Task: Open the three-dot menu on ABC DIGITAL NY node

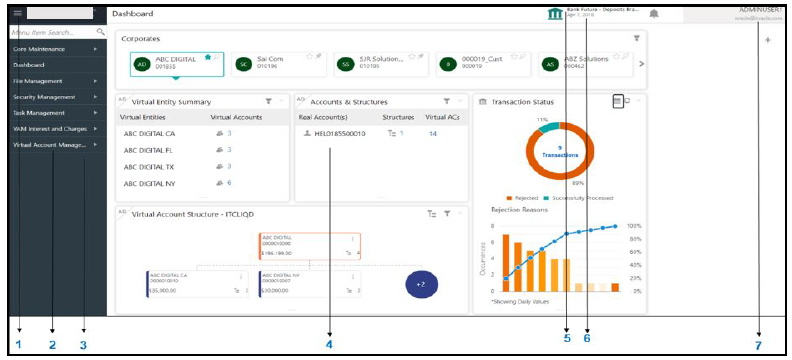Action: 352,277
